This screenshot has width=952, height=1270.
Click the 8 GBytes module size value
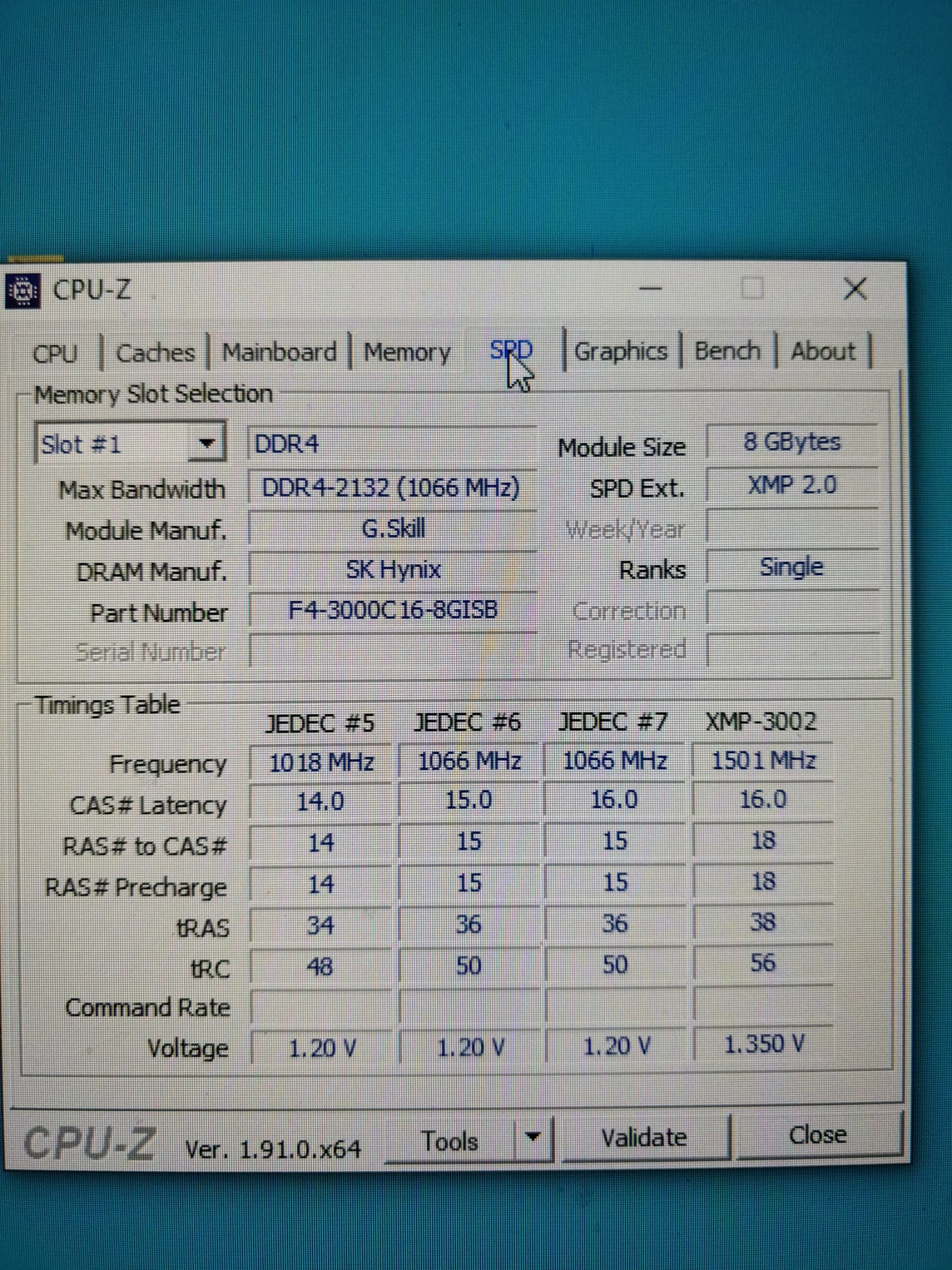click(791, 442)
